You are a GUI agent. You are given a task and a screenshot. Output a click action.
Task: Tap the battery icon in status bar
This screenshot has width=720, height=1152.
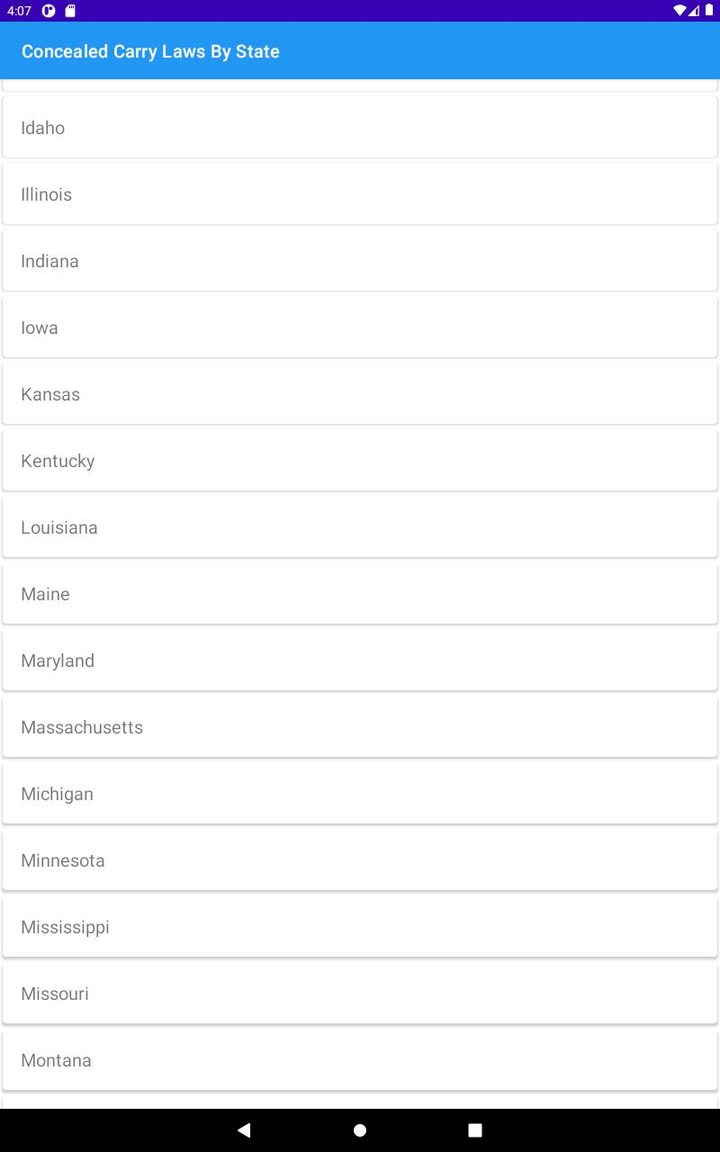(709, 11)
